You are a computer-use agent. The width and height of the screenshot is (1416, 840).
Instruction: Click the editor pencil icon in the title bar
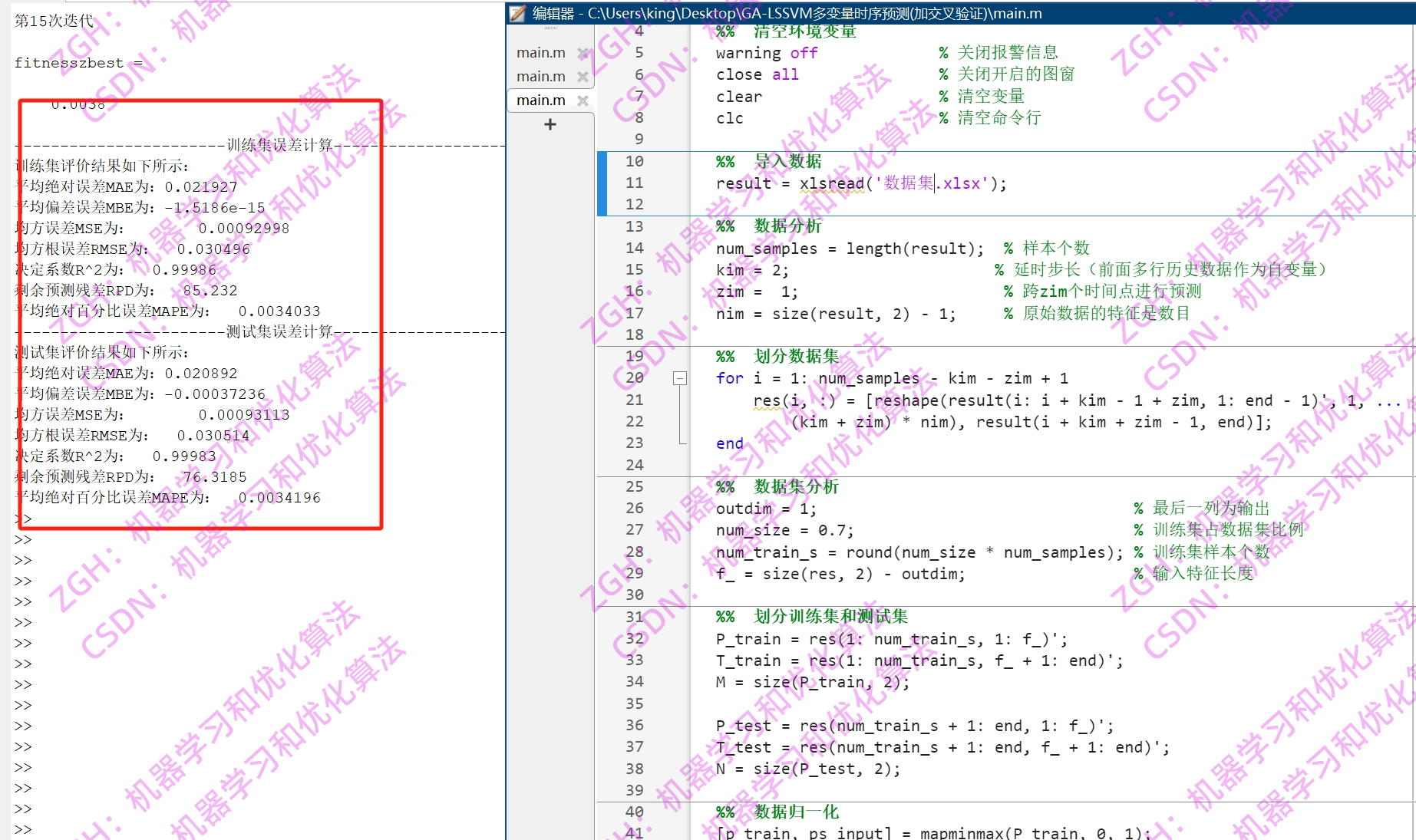(515, 13)
